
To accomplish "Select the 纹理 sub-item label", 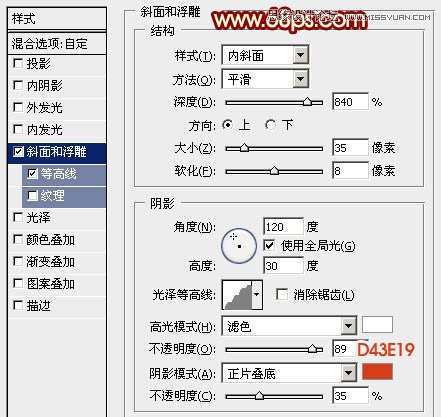I will coord(52,196).
